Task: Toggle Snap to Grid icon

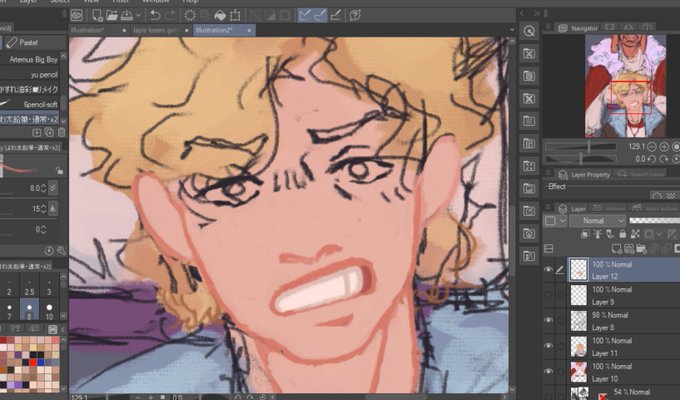Action: pyautogui.click(x=335, y=16)
